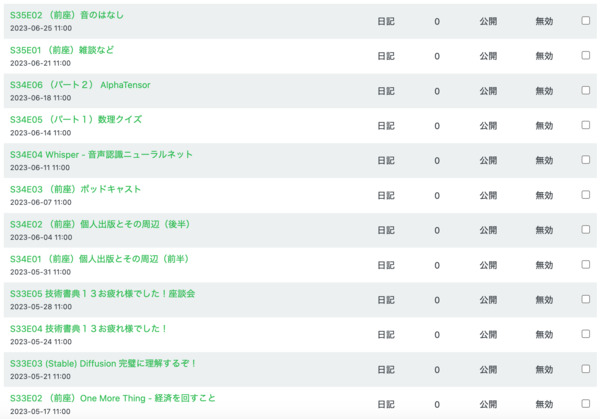Check the S34E04 Whisper row checkbox
The height and width of the screenshot is (419, 600).
tap(585, 160)
